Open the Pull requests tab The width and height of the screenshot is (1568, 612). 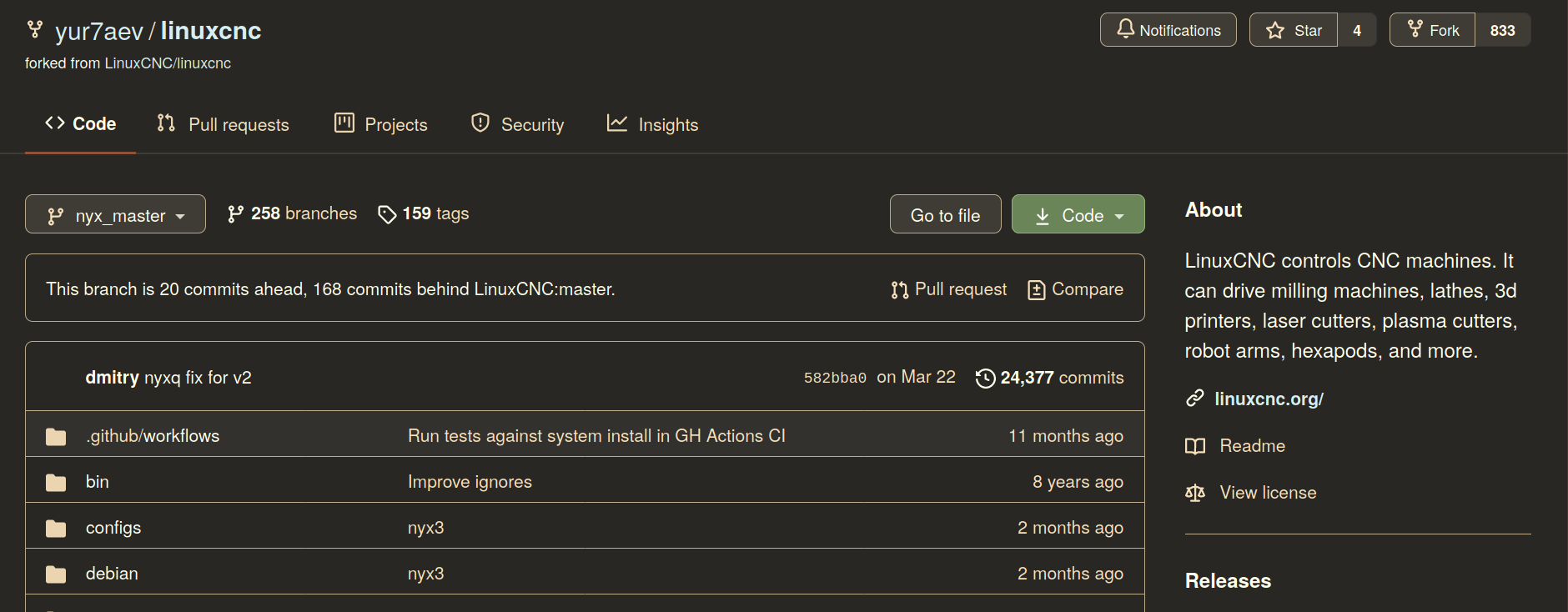coord(223,124)
